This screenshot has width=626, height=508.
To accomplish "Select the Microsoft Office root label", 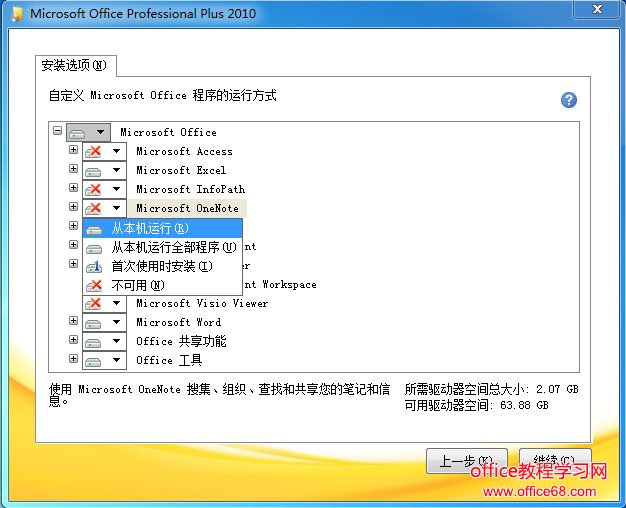I will click(x=168, y=132).
